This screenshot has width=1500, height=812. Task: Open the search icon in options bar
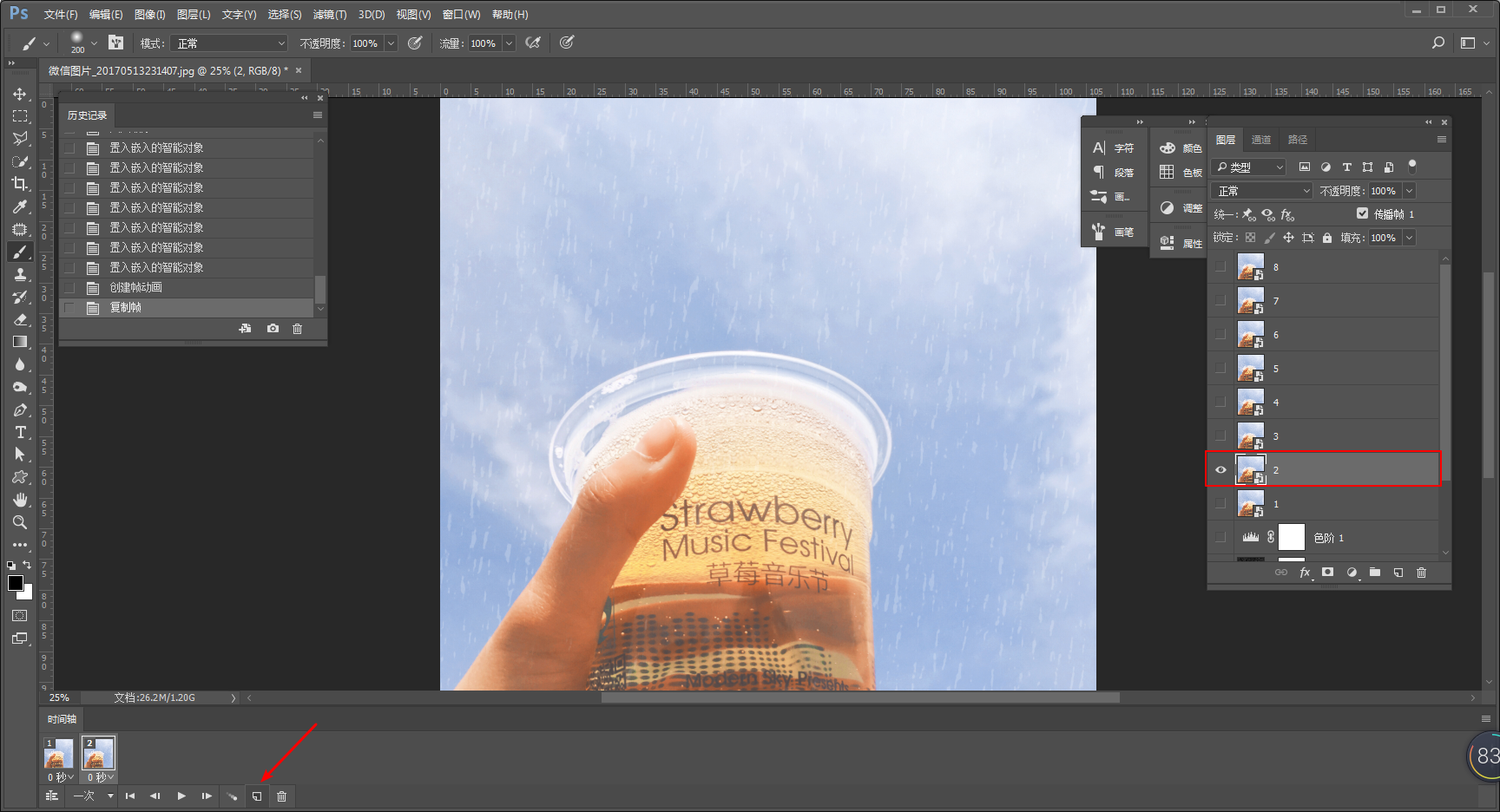tap(1438, 43)
